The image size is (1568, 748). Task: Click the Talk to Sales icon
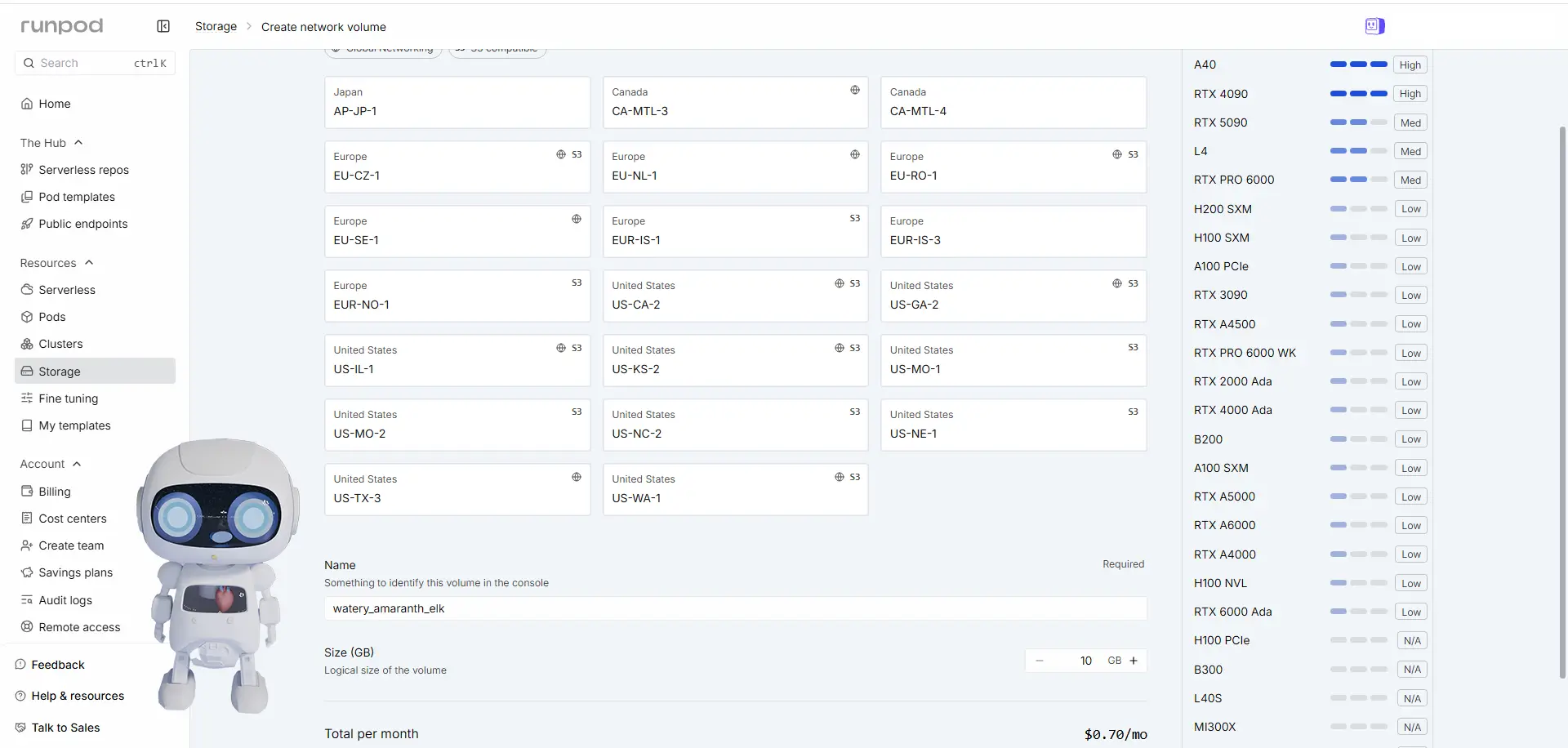(20, 728)
